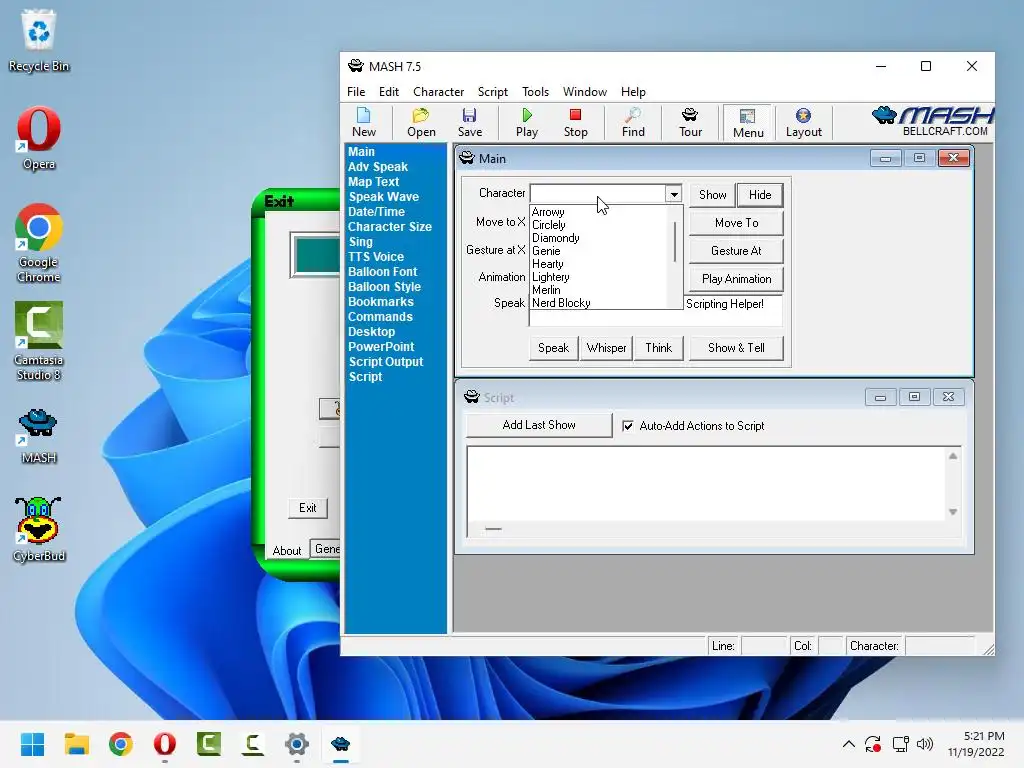Click the Save floppy disk icon
The height and width of the screenshot is (768, 1024).
pos(470,123)
